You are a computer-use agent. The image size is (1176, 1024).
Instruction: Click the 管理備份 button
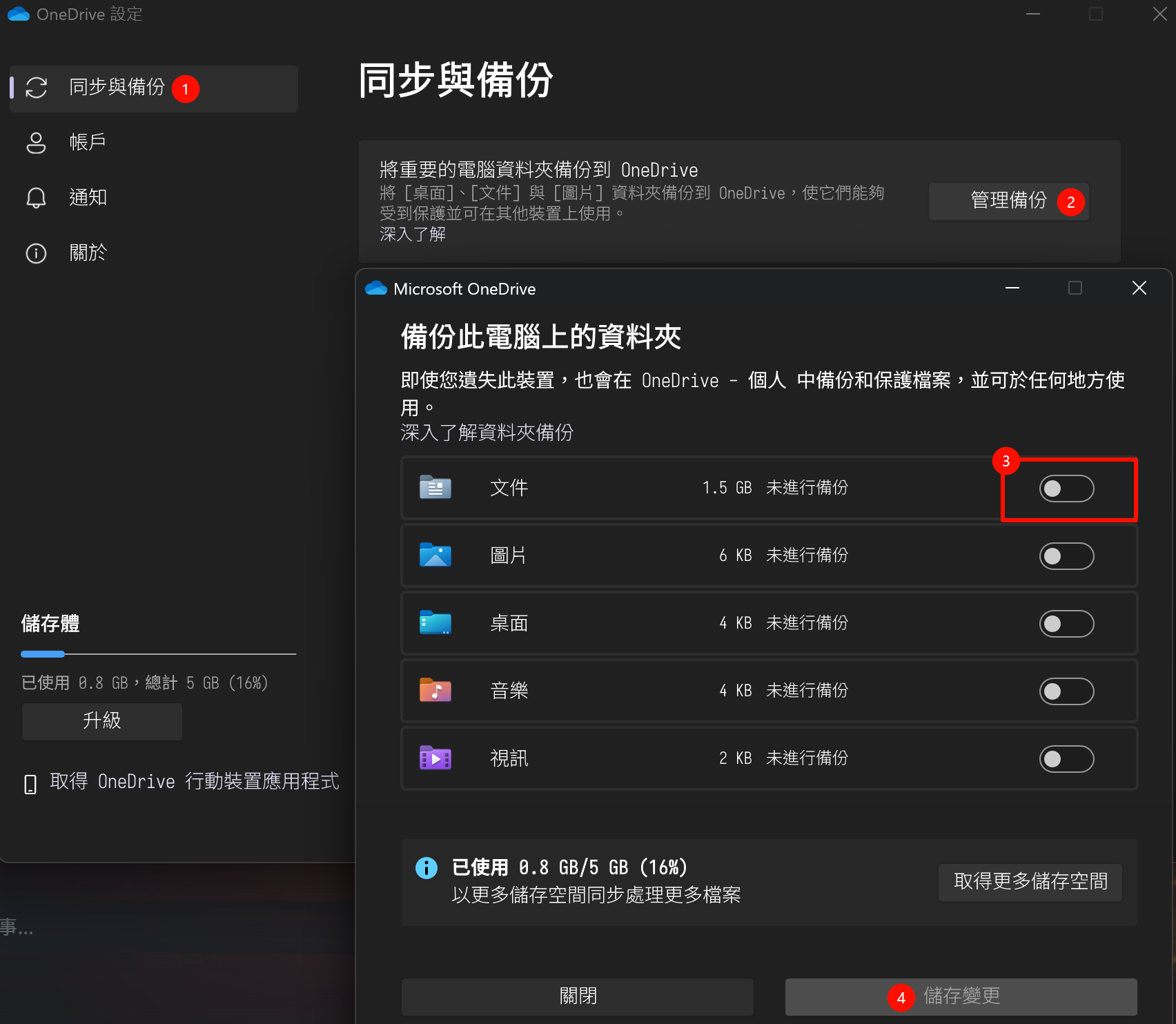1008,201
